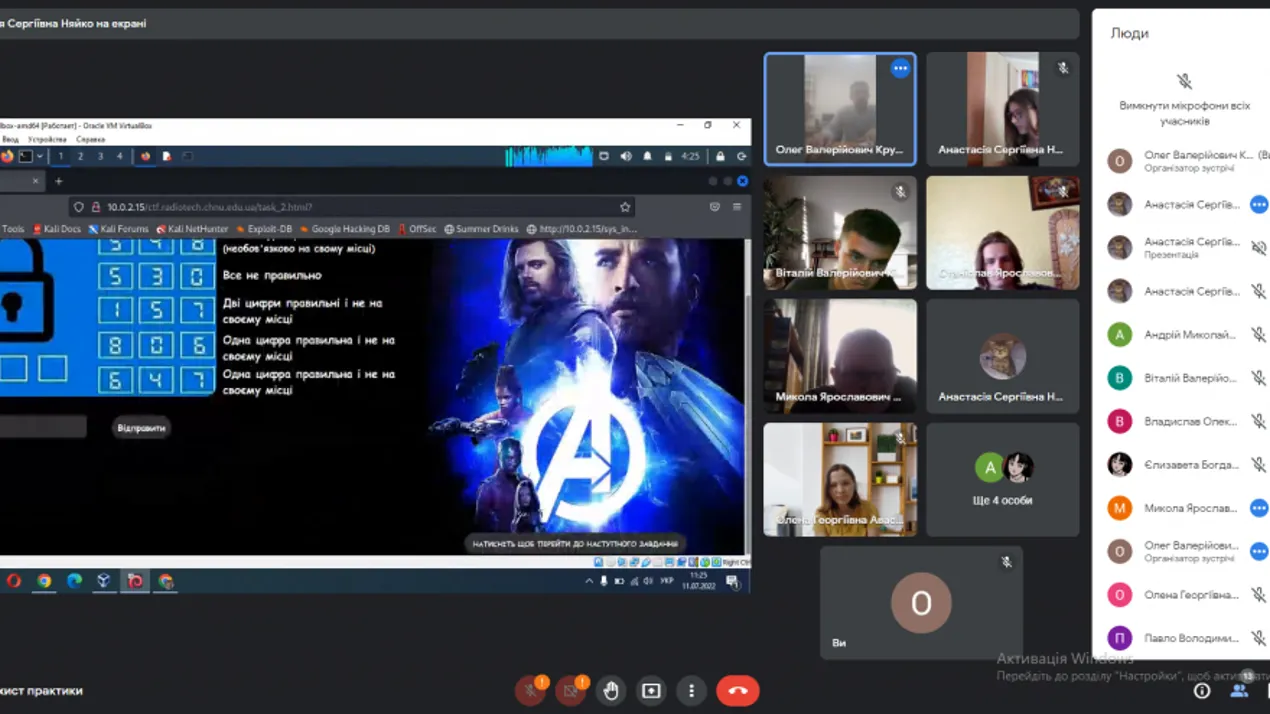Click the shared taskbar language indicator УКР
The width and height of the screenshot is (1270, 714).
coord(667,581)
